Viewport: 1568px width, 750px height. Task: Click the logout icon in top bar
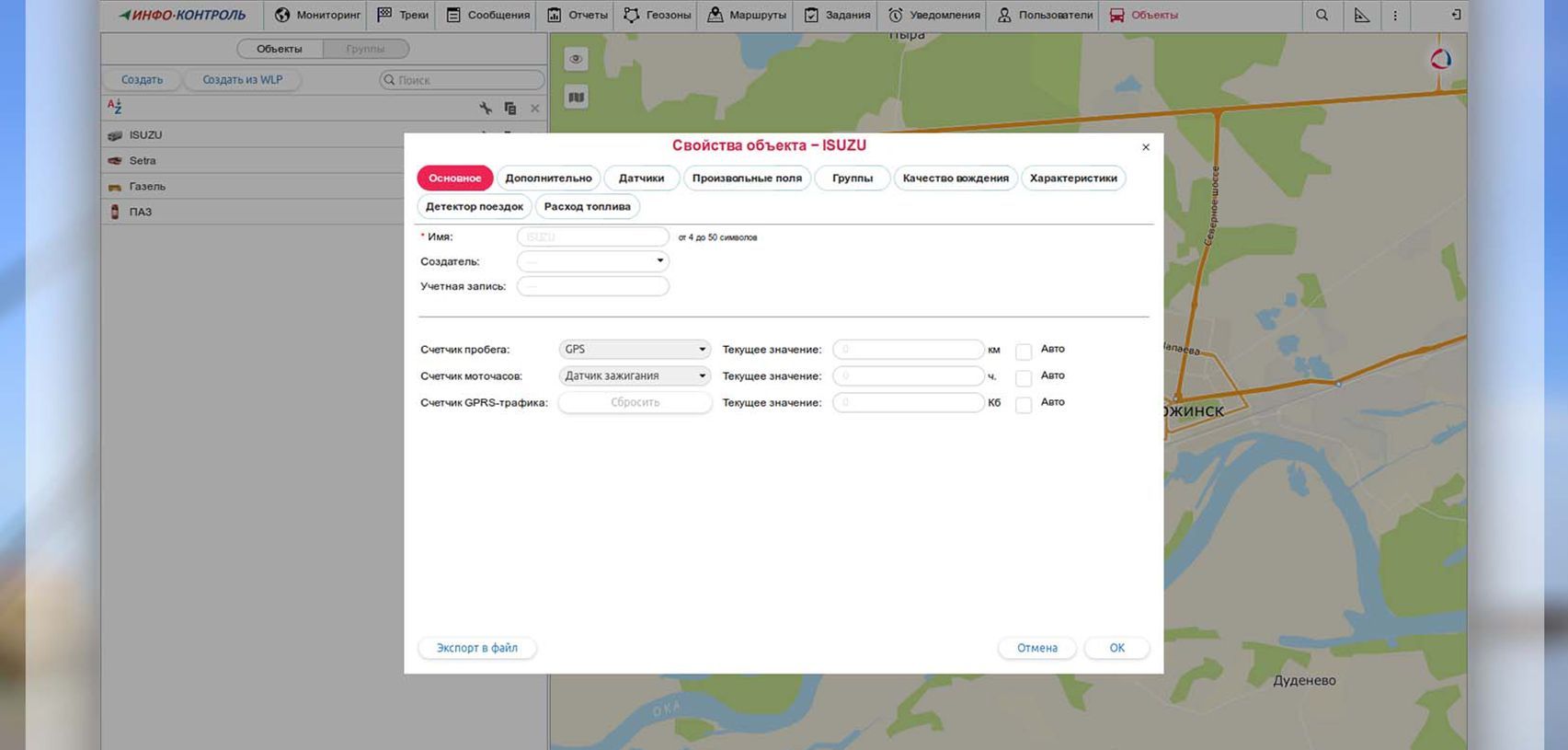tap(1455, 15)
